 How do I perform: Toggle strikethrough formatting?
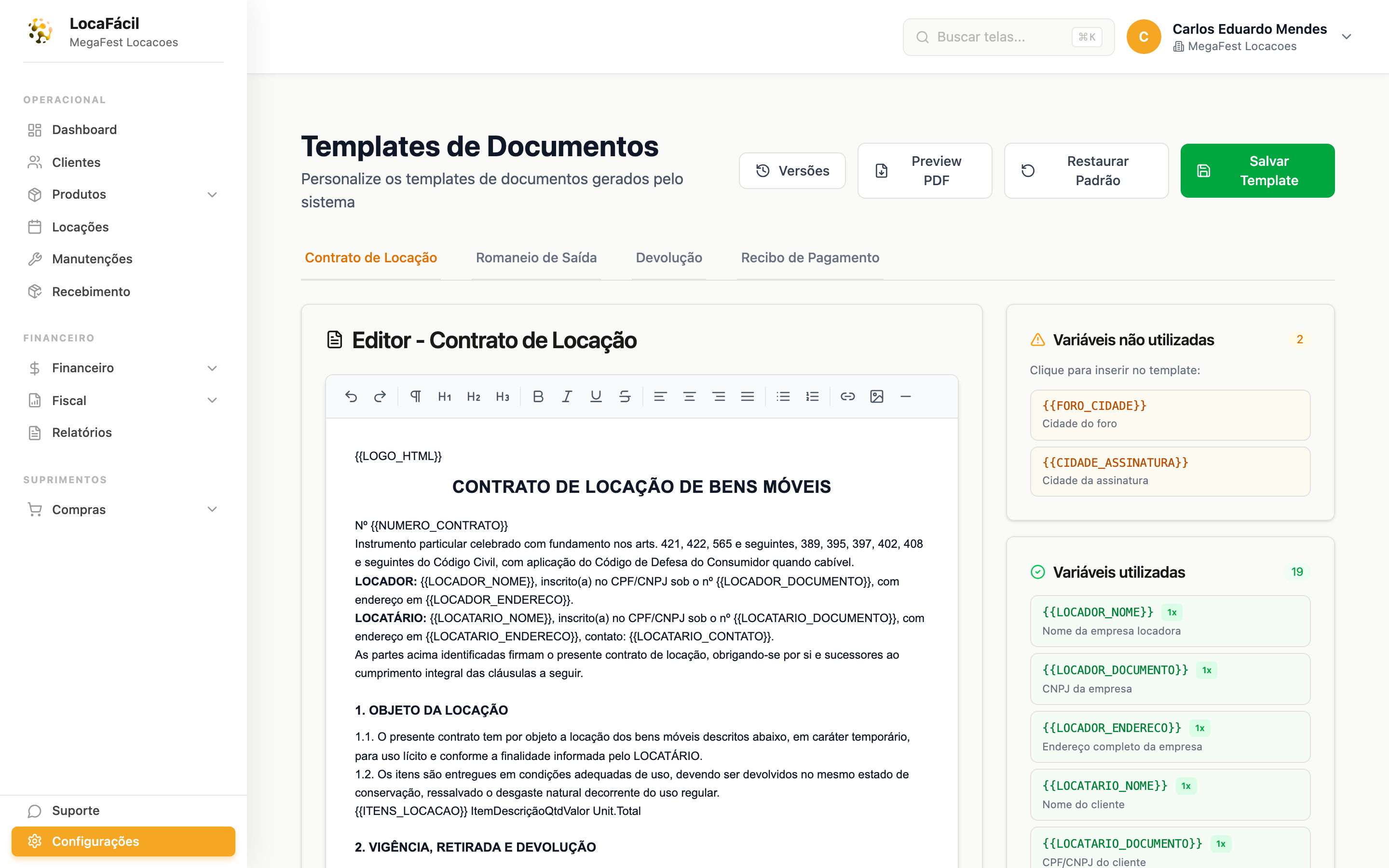tap(625, 396)
